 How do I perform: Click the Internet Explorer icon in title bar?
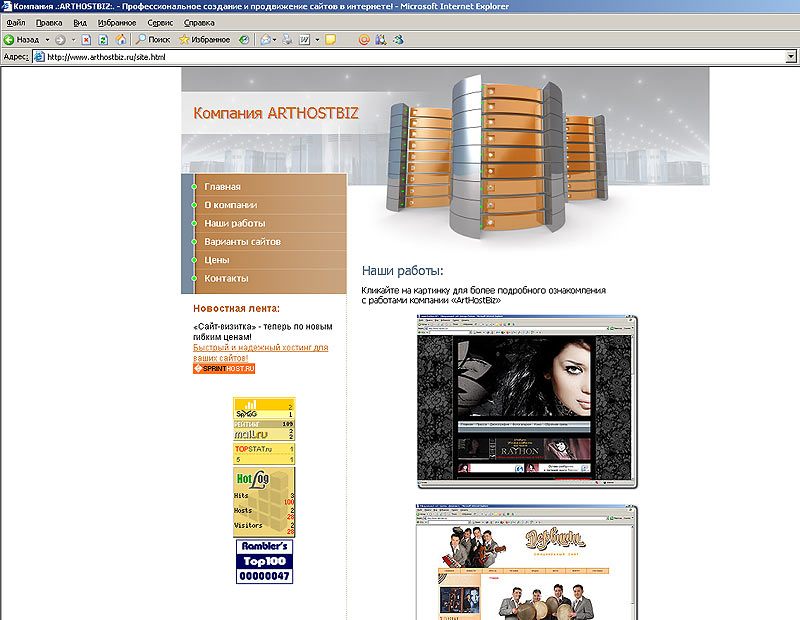click(x=7, y=6)
